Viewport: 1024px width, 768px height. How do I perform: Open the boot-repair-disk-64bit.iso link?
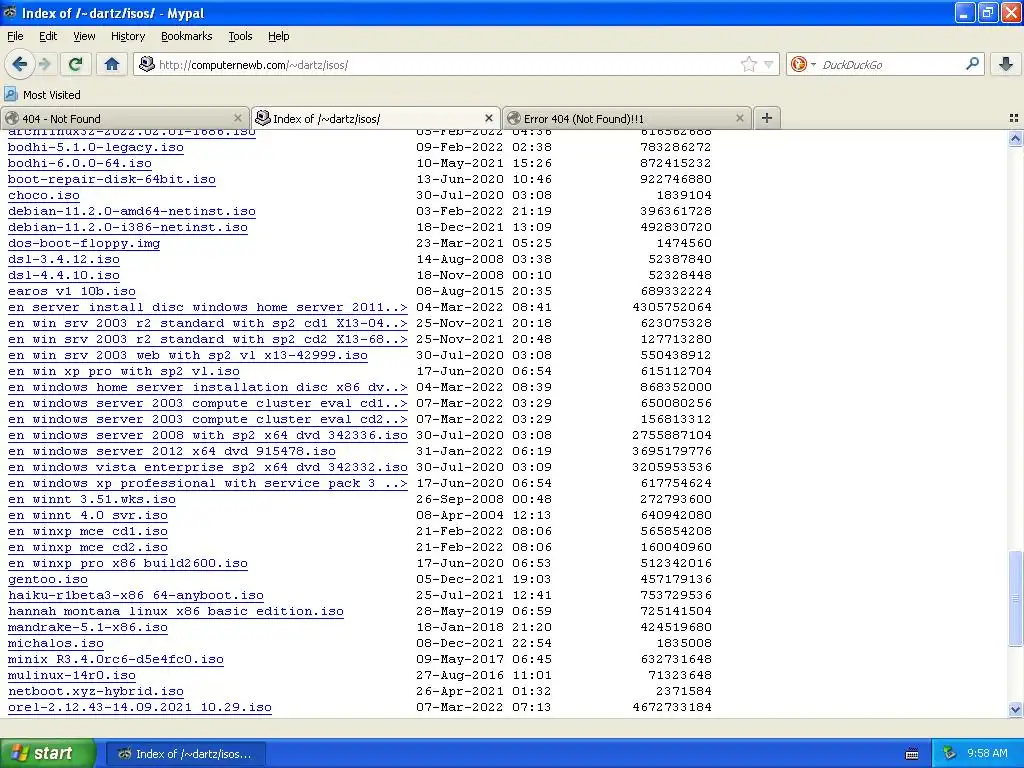[x=112, y=180]
